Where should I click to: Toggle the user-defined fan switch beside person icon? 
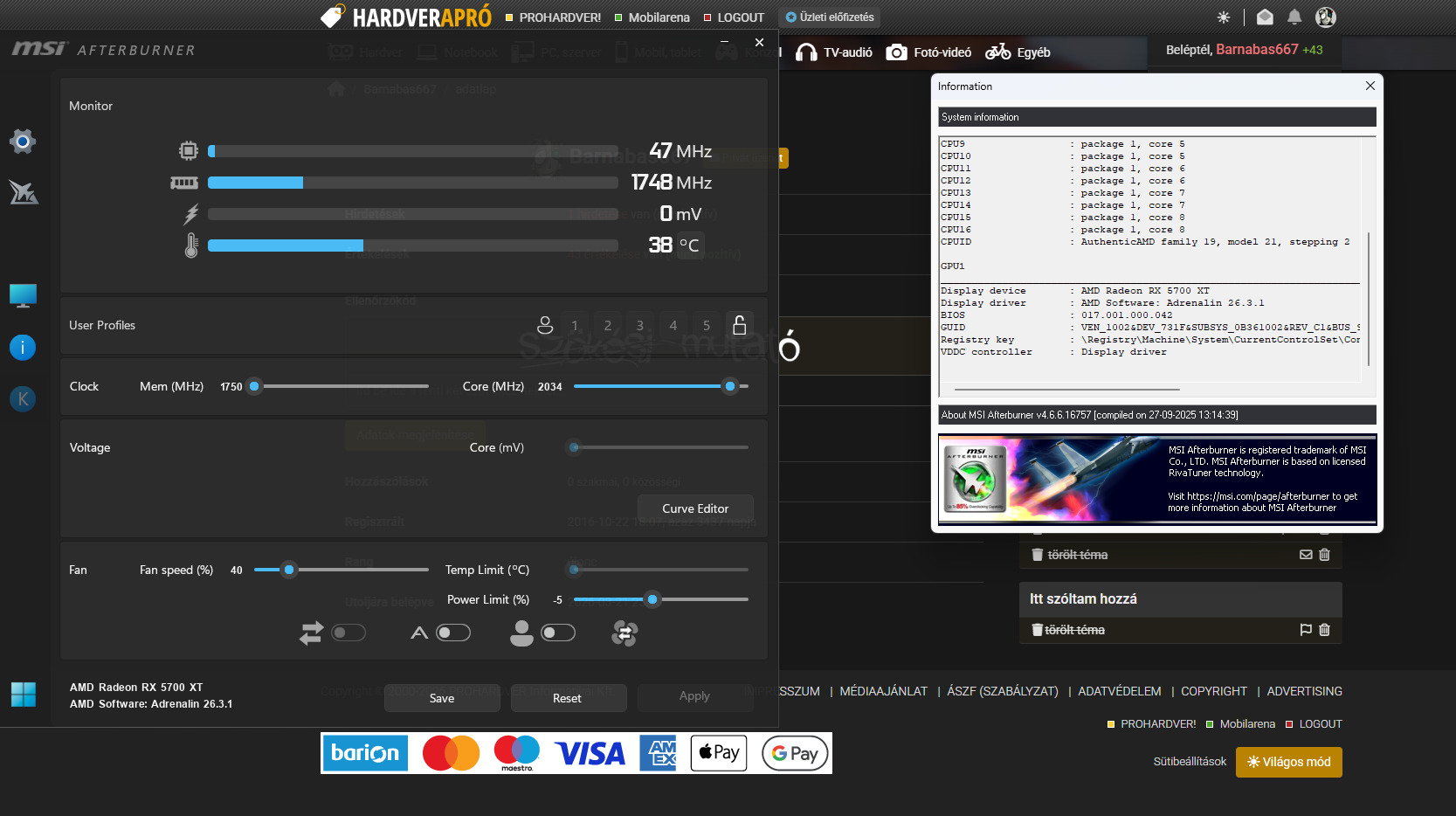(558, 633)
